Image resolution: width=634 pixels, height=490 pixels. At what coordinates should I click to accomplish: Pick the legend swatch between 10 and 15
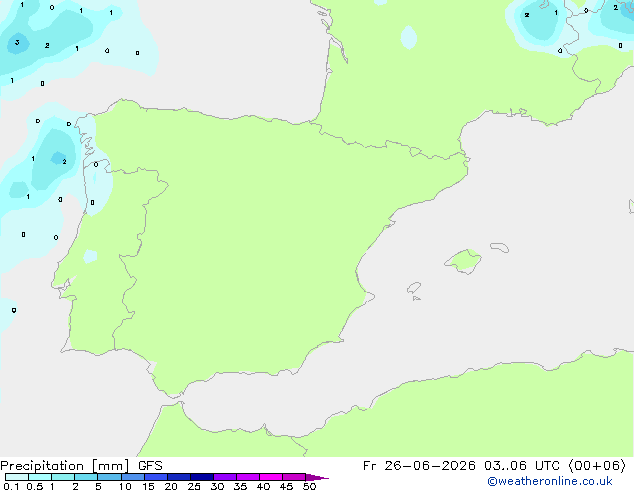point(133,477)
